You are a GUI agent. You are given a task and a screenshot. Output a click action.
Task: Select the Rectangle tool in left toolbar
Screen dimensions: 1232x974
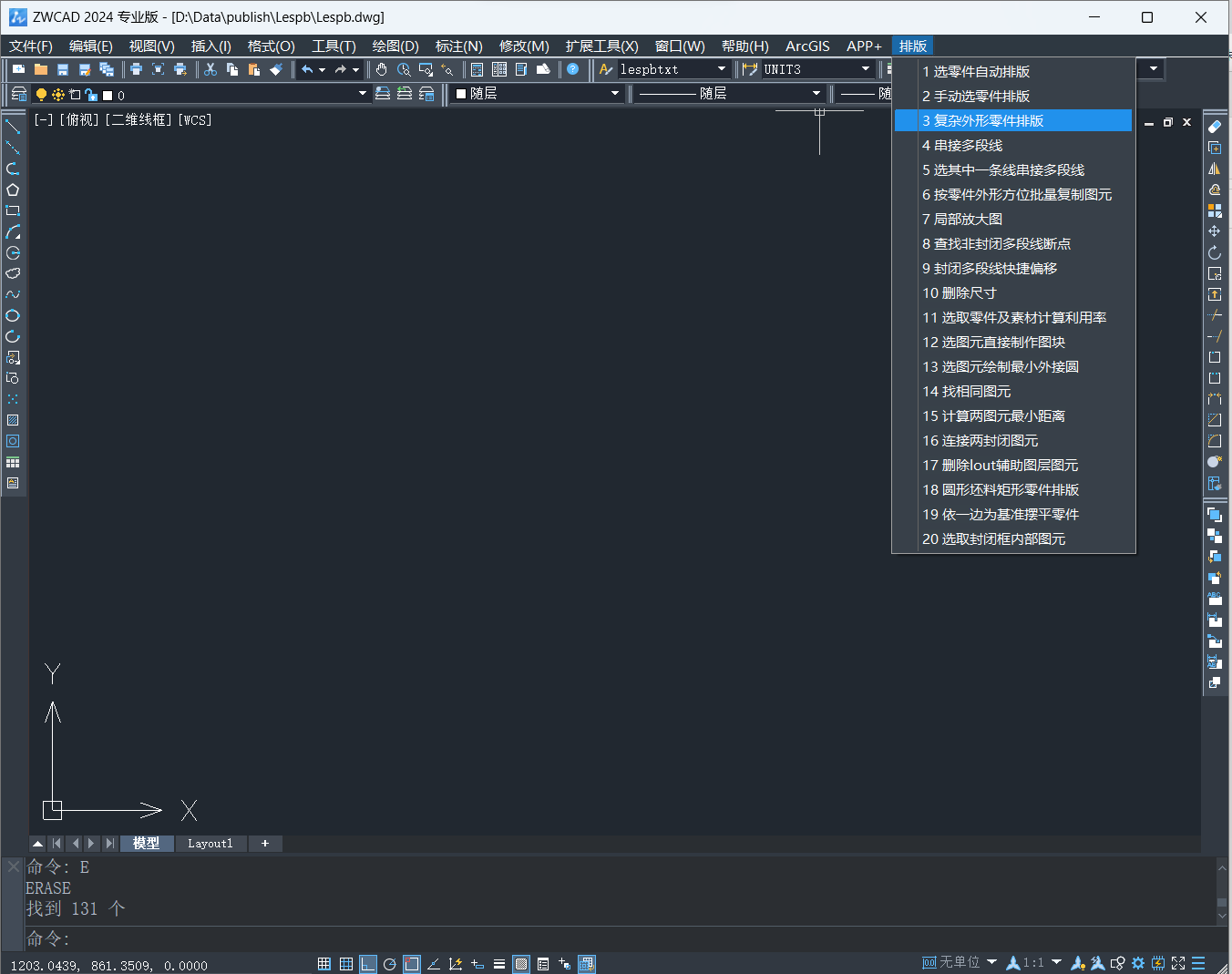pos(13,210)
